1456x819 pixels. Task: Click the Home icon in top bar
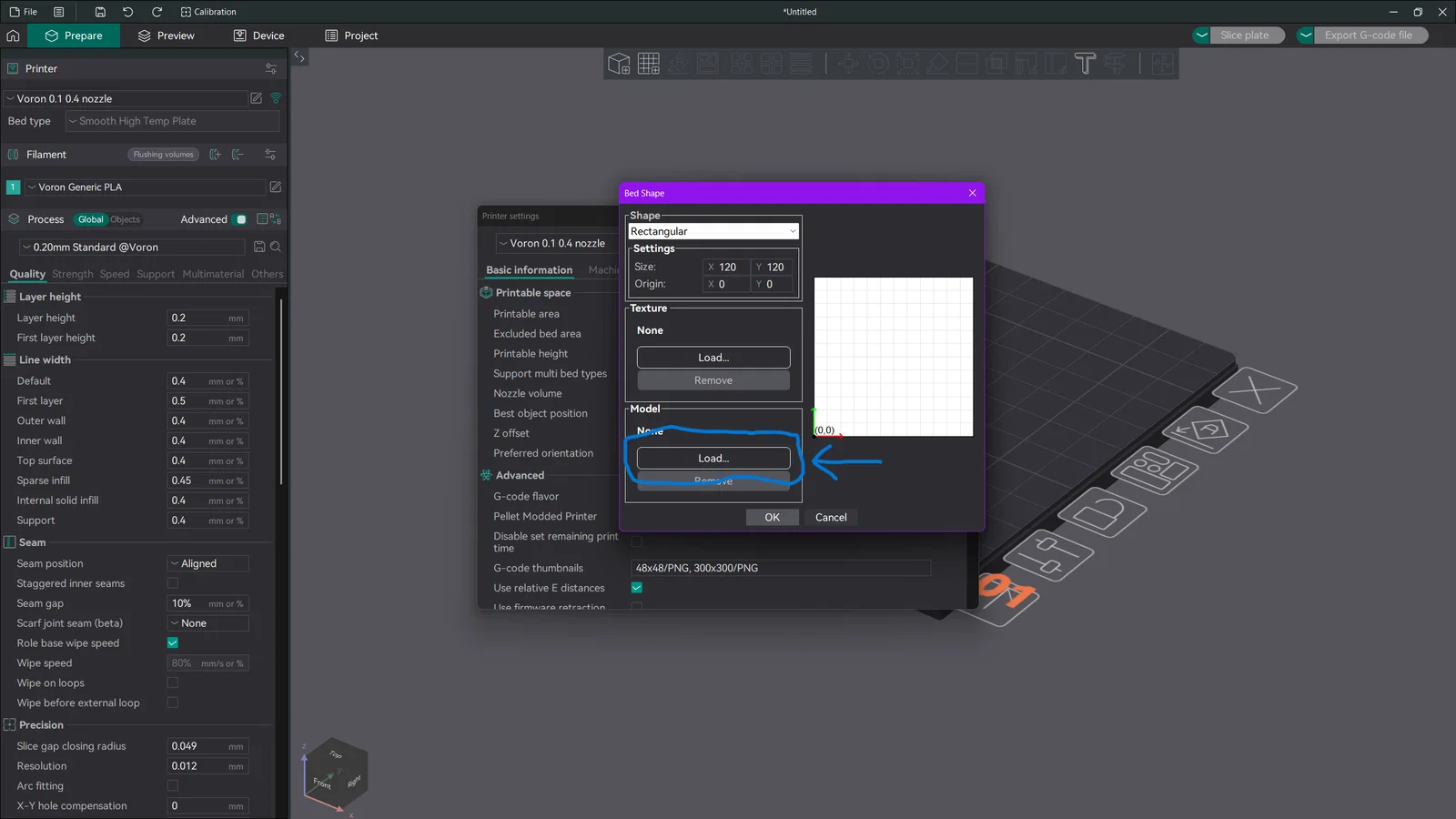tap(13, 35)
